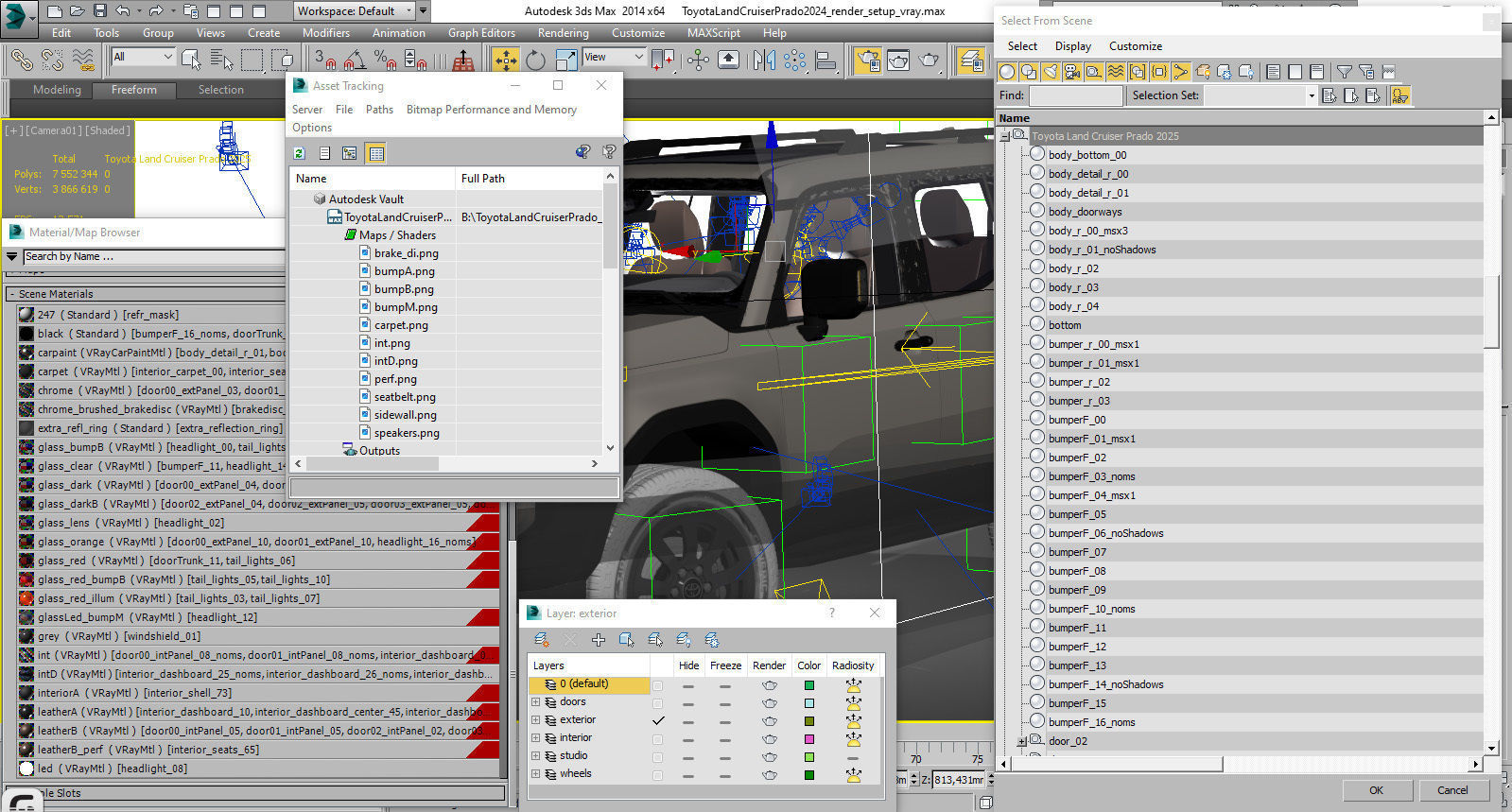Click the Modeling ribbon tab button

coord(57,90)
